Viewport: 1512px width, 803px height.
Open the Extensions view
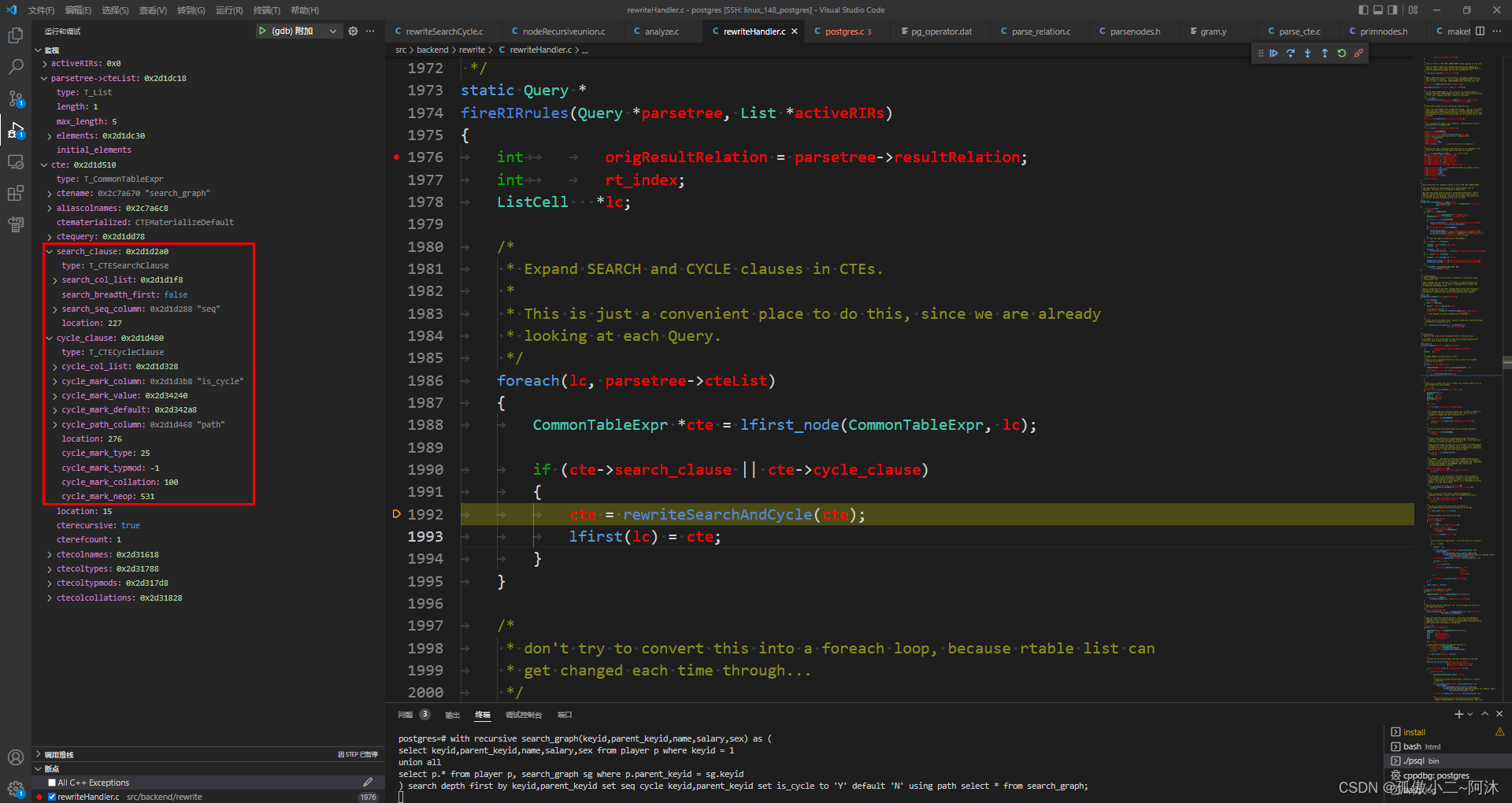coord(16,193)
